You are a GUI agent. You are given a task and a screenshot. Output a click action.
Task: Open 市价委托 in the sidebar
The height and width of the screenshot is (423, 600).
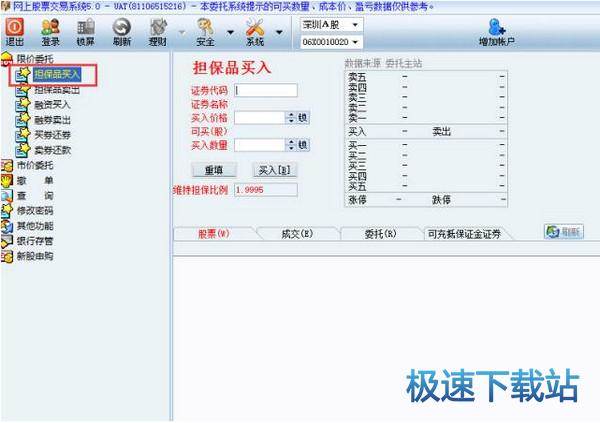point(35,165)
